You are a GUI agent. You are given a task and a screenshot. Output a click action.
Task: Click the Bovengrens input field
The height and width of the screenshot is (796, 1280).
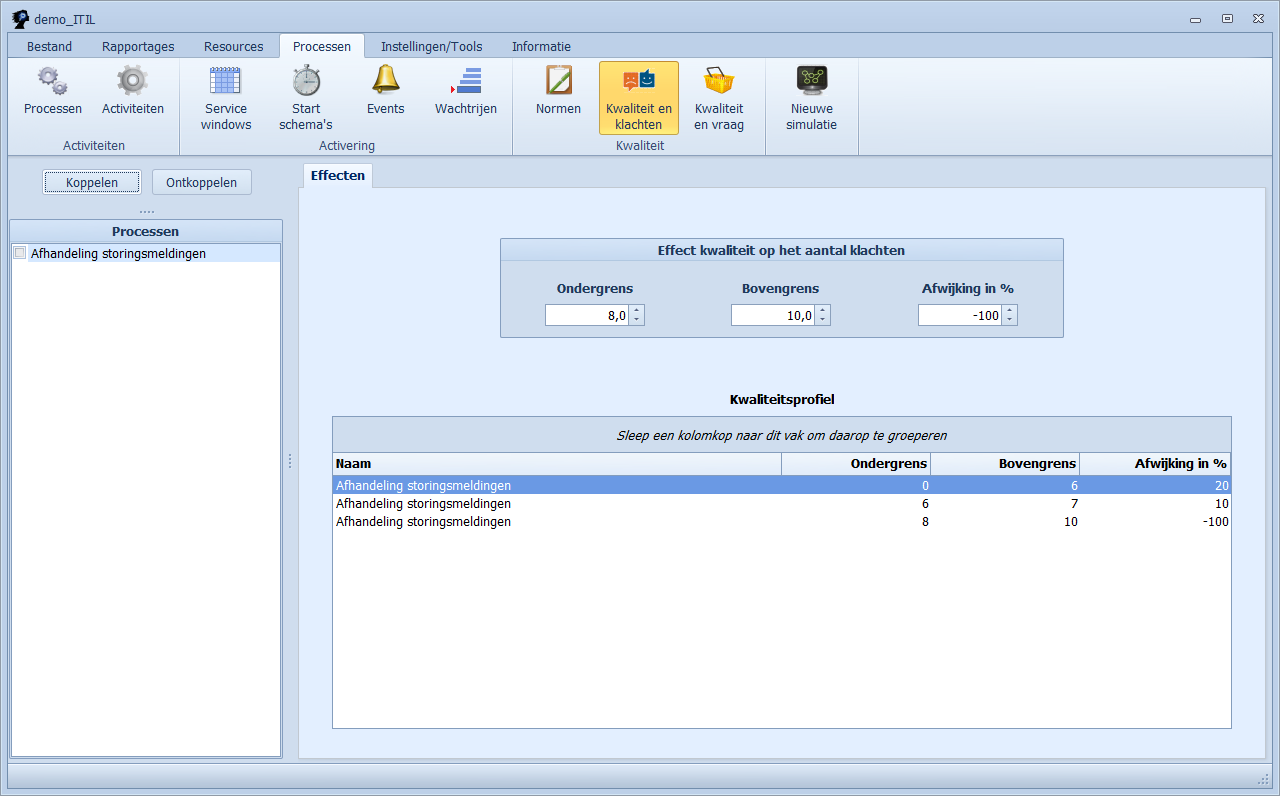point(773,315)
